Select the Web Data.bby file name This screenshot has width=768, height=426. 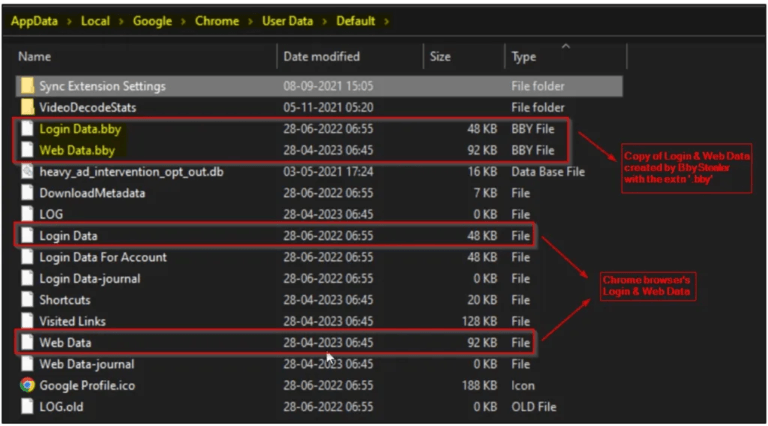coord(77,150)
